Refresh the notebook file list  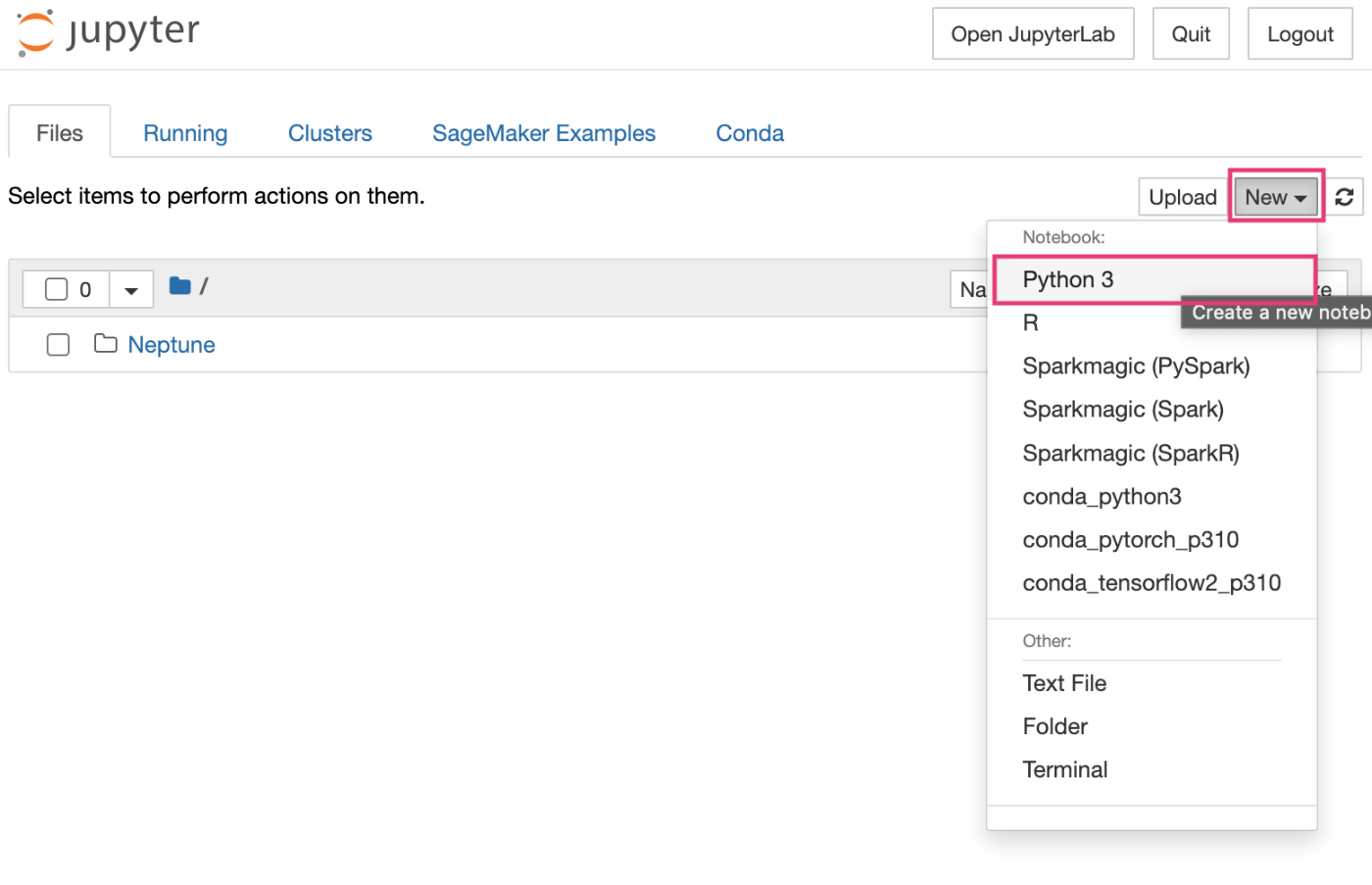[1345, 197]
